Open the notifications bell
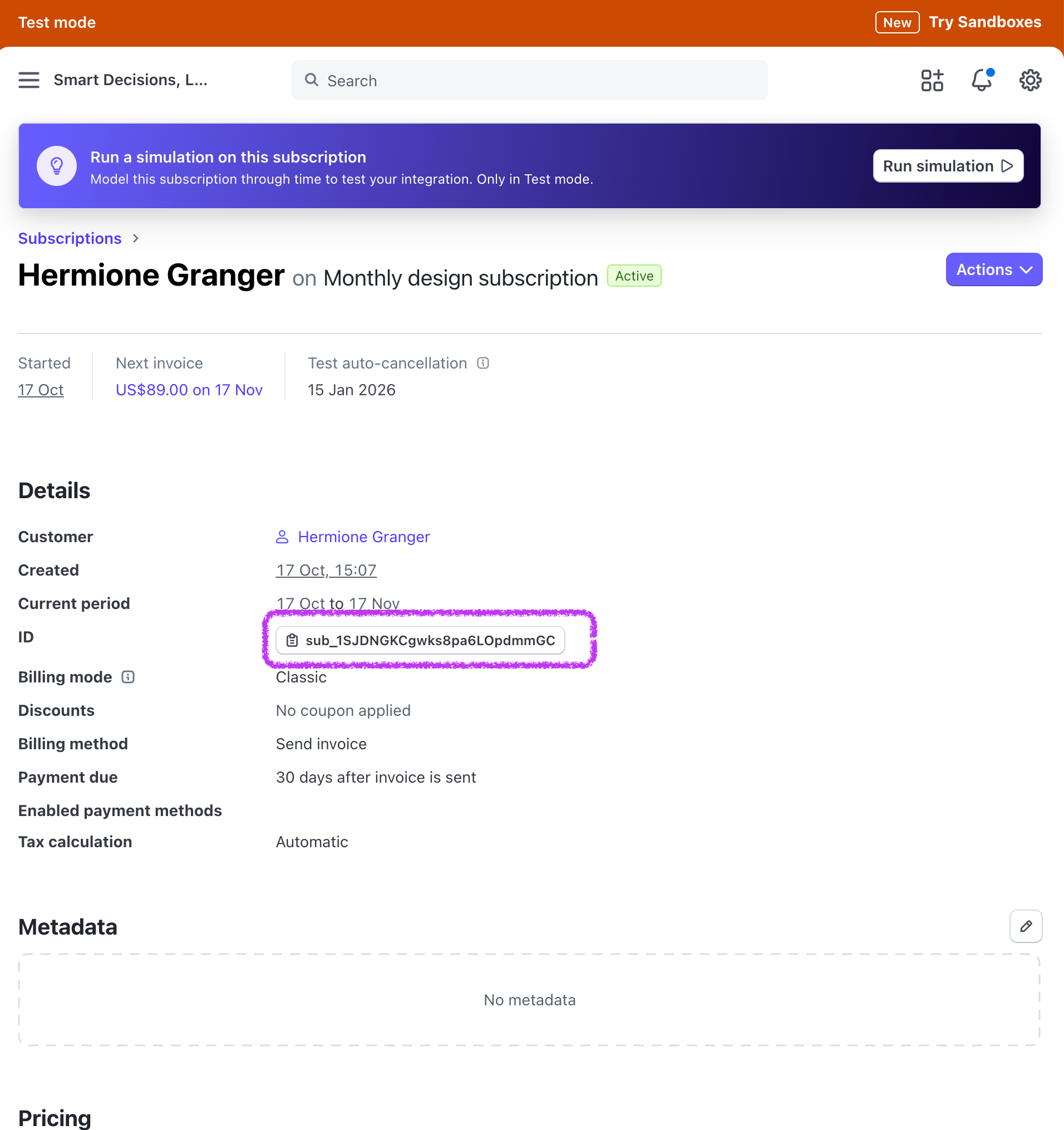Screen dimensions: 1064x1130 coord(981,80)
